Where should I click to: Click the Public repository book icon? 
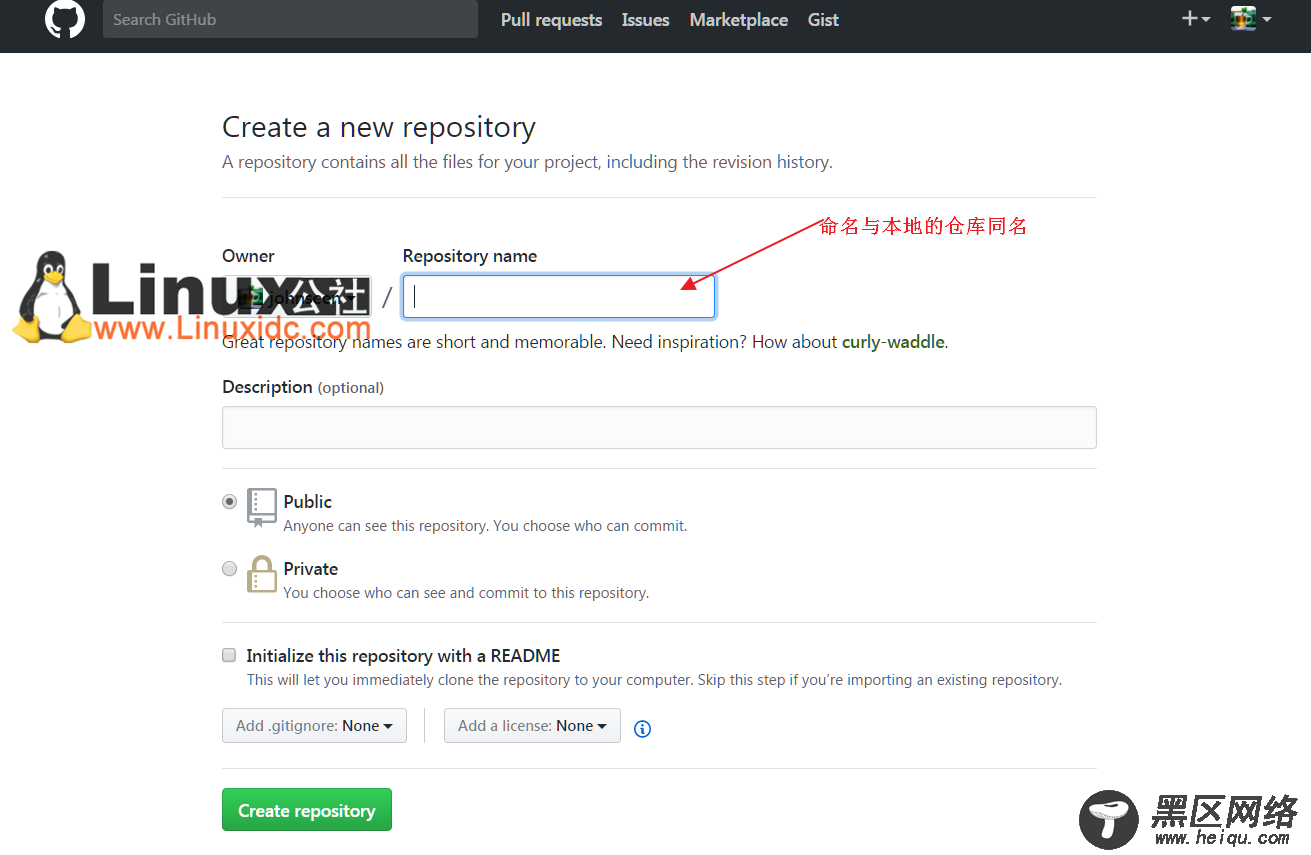tap(261, 508)
